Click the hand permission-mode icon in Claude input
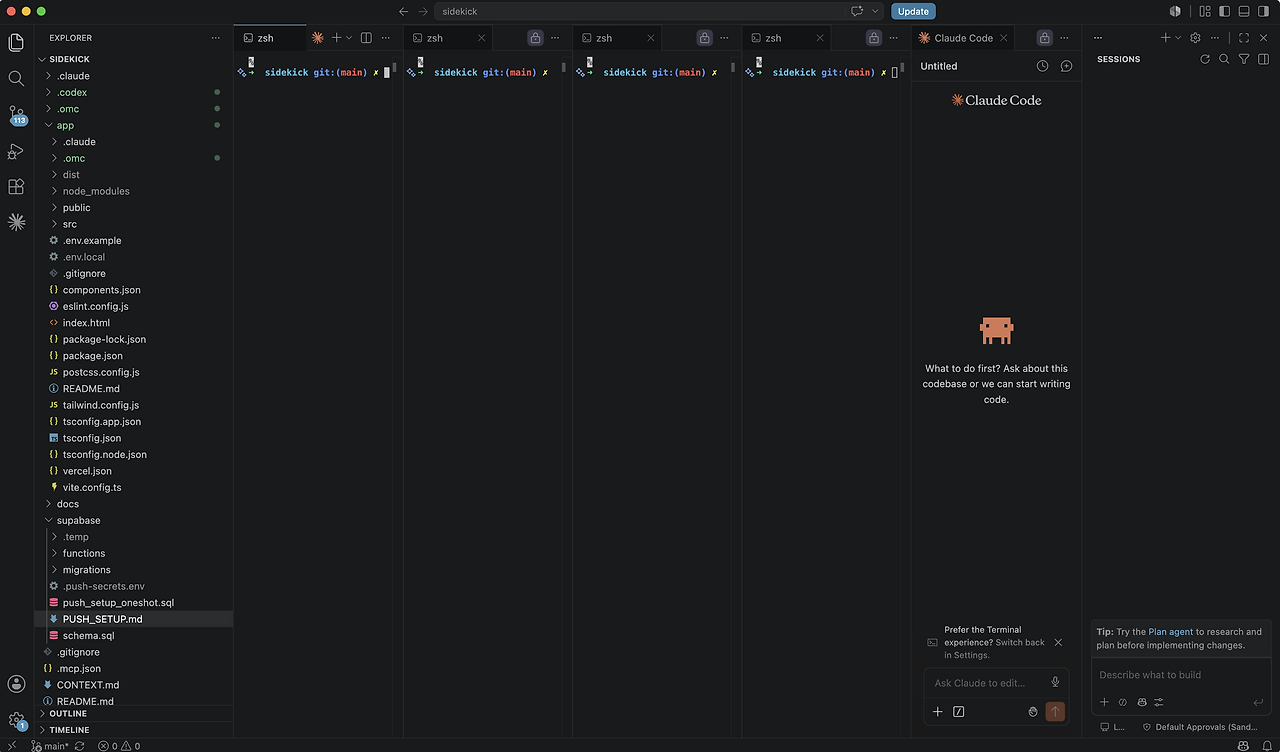The width and height of the screenshot is (1280, 752). tap(1033, 712)
